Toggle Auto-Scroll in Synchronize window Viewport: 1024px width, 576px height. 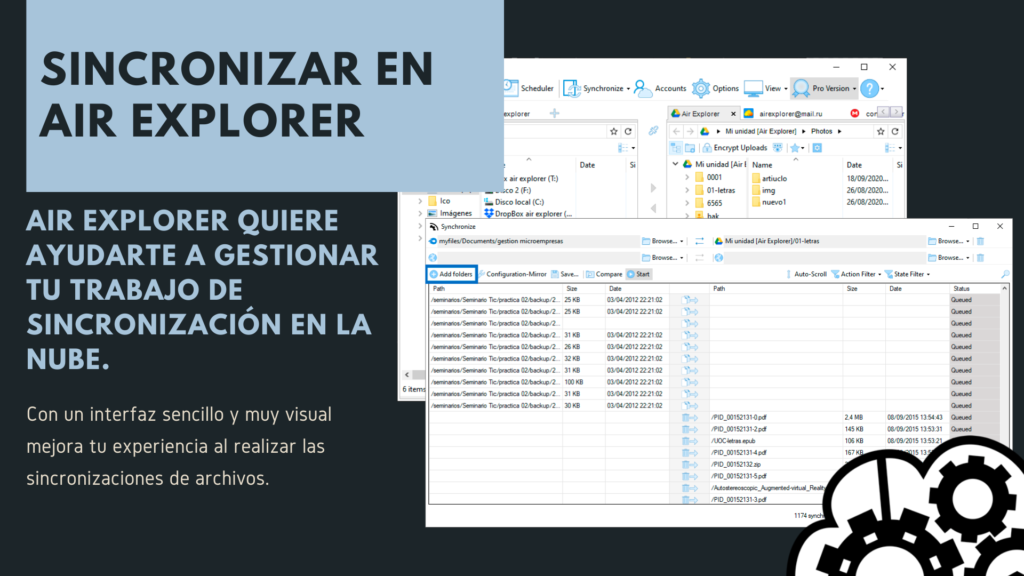coord(806,274)
